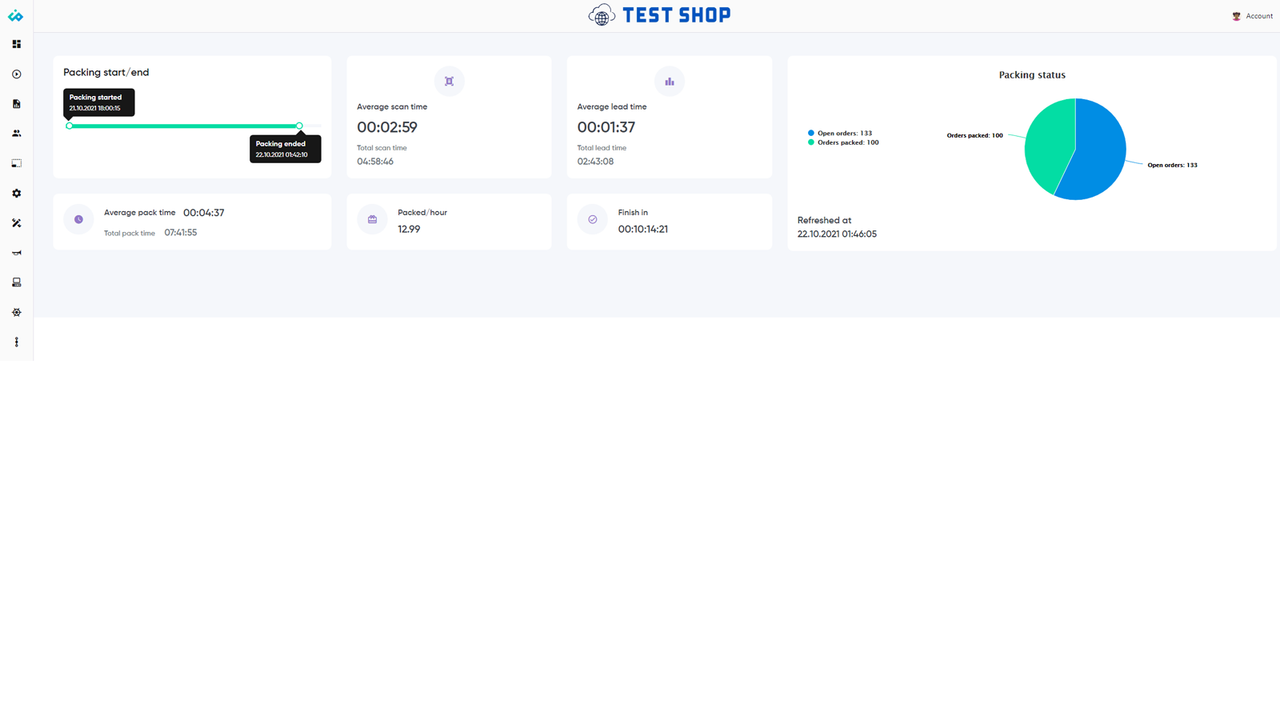The image size is (1280, 720).
Task: Click total pack time value 07:41:55
Action: point(181,233)
